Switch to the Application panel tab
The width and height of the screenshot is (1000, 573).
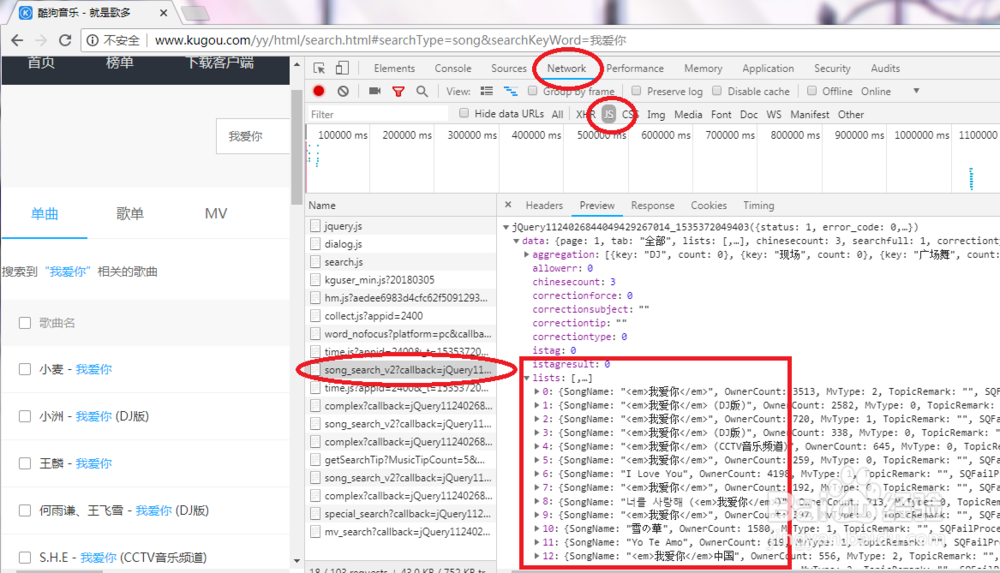(x=768, y=68)
